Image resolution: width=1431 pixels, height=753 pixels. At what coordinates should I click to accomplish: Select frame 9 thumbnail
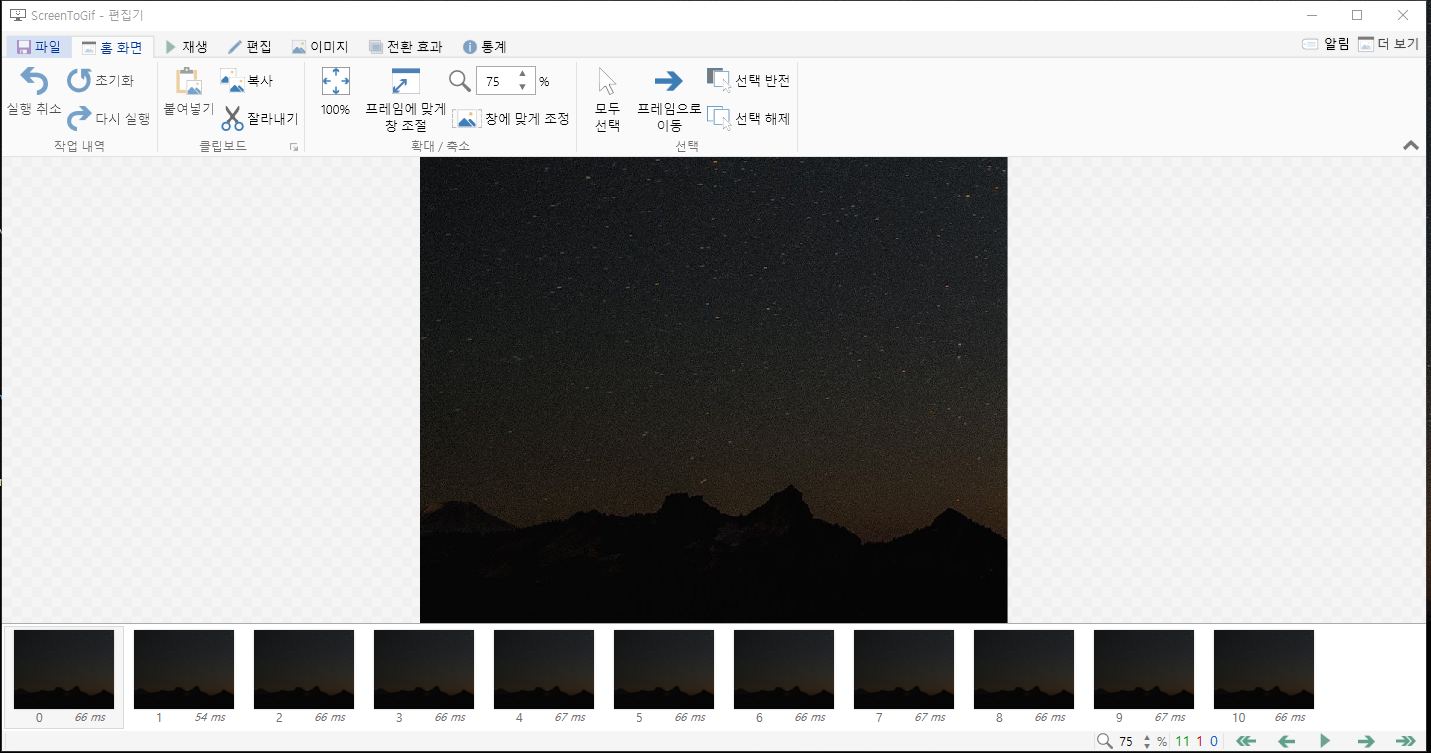click(x=1144, y=669)
